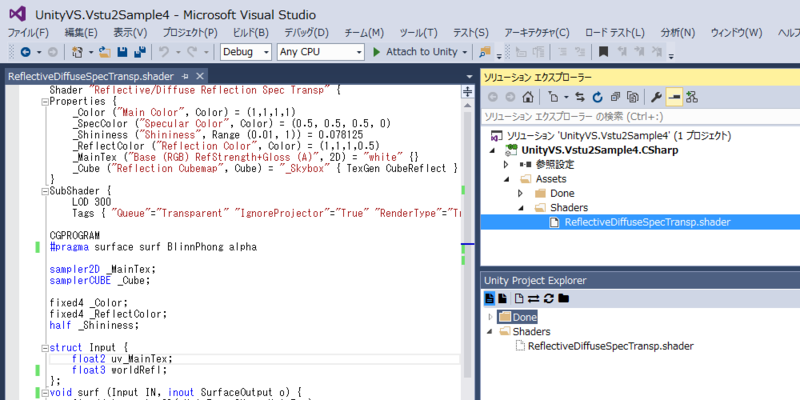Collapse the Assets folder in Solution Explorer
Screen dimensions: 800x400
[507, 179]
